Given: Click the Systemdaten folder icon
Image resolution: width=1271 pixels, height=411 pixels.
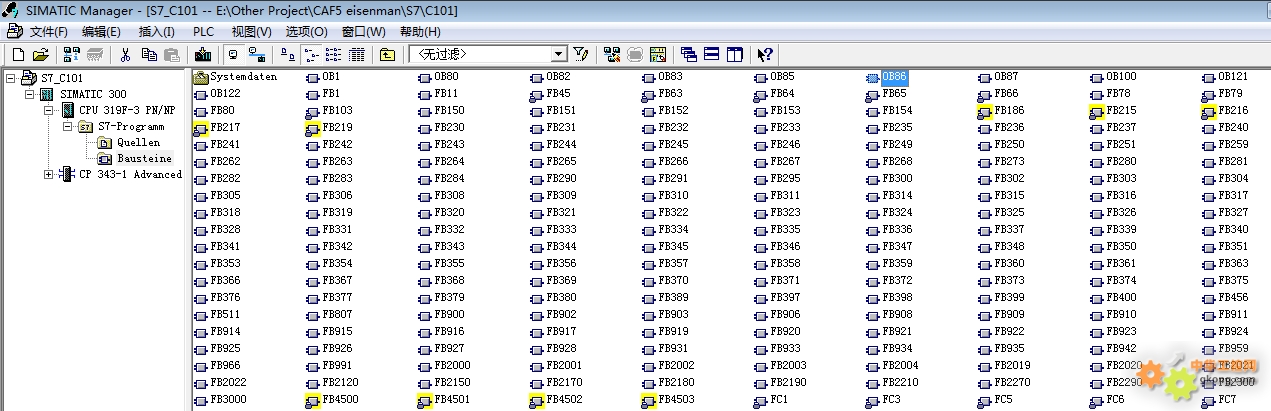Looking at the screenshot, I should click(201, 77).
